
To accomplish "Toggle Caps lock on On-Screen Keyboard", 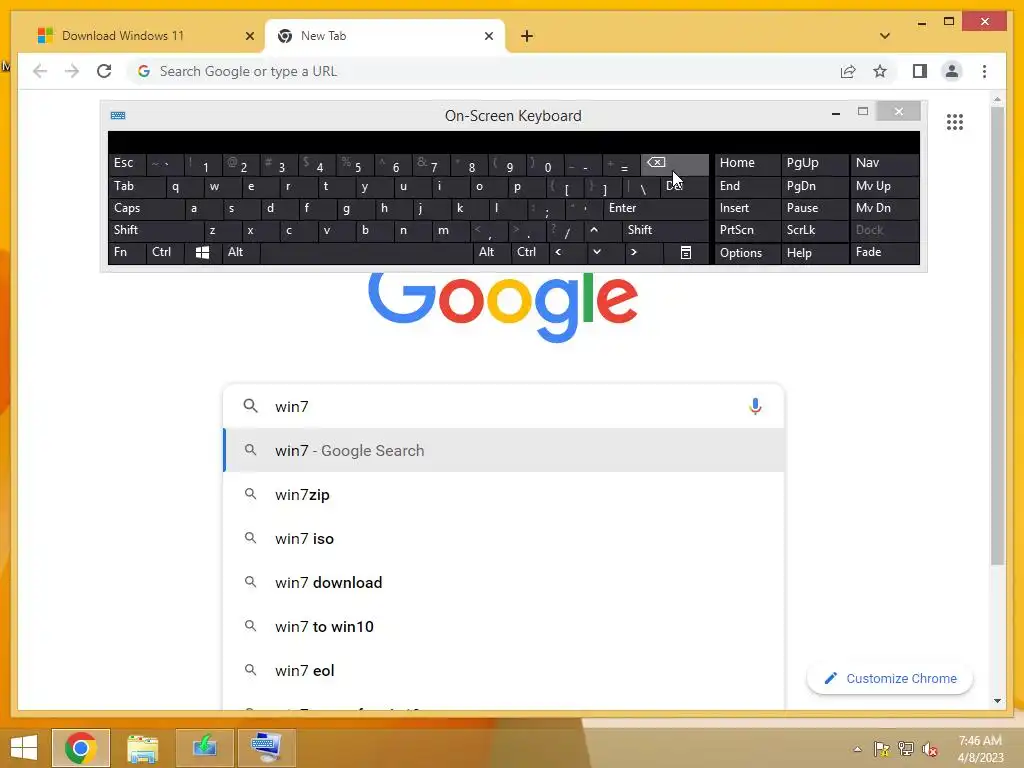I will 146,208.
